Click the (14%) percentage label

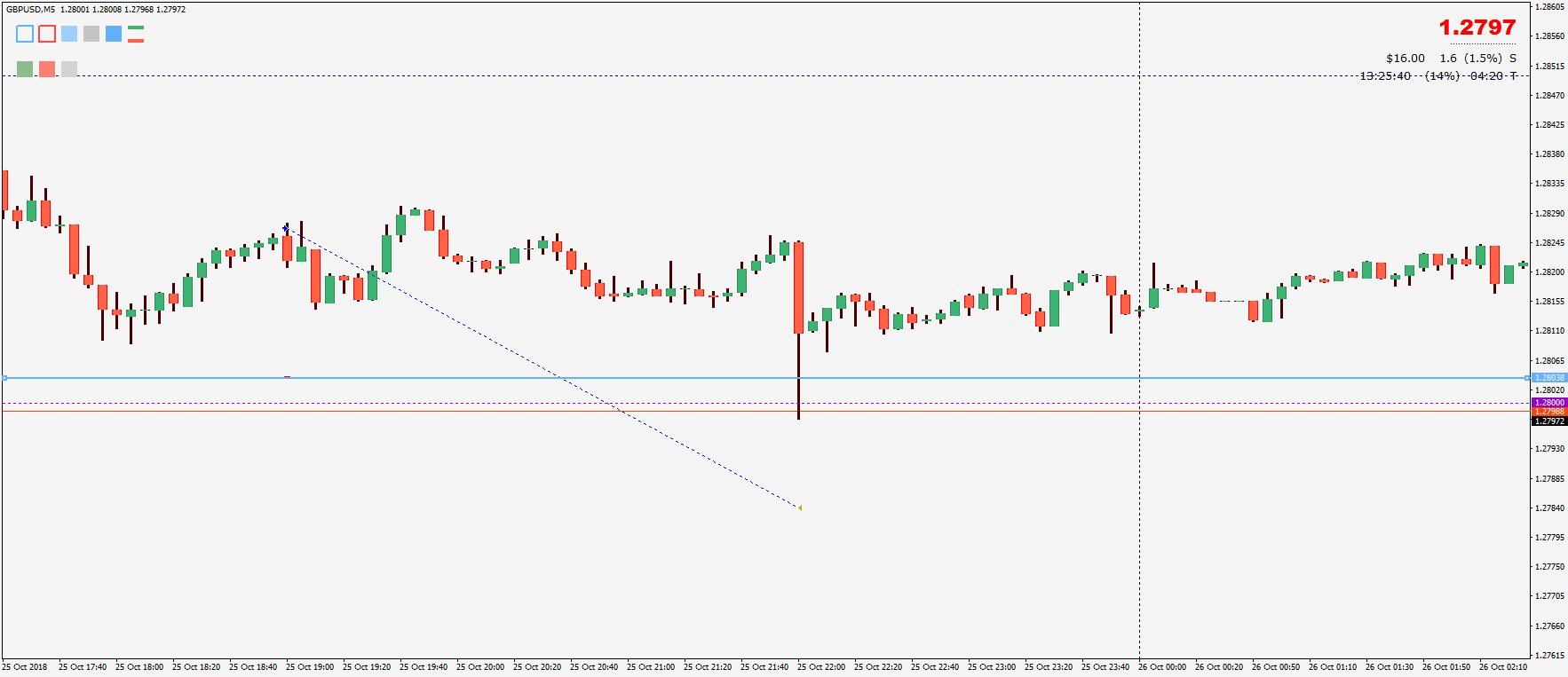click(x=1442, y=76)
